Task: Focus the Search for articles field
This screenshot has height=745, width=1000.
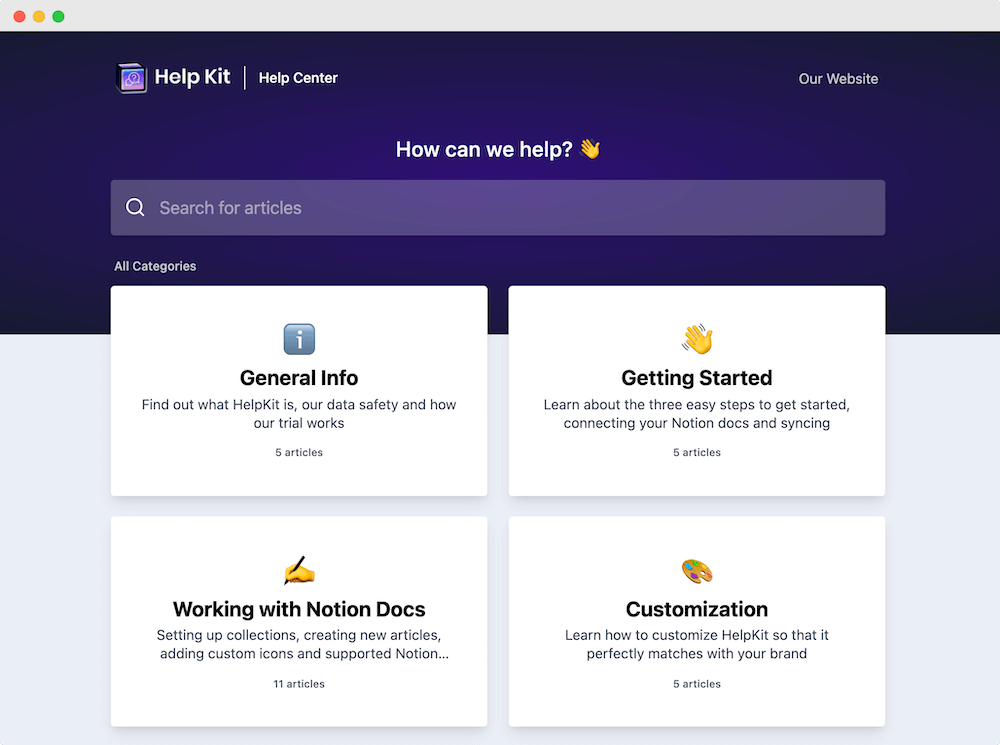Action: (498, 207)
